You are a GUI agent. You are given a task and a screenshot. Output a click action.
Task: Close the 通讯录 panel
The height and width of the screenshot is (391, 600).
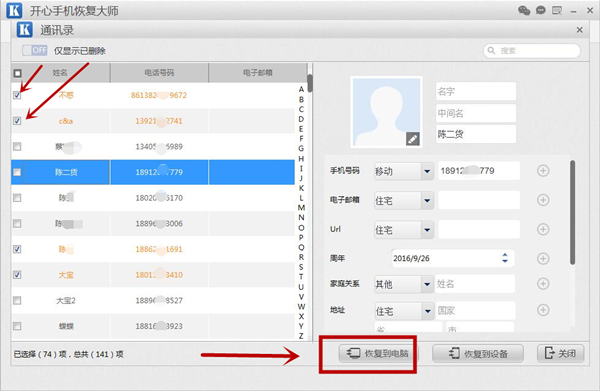point(579,30)
